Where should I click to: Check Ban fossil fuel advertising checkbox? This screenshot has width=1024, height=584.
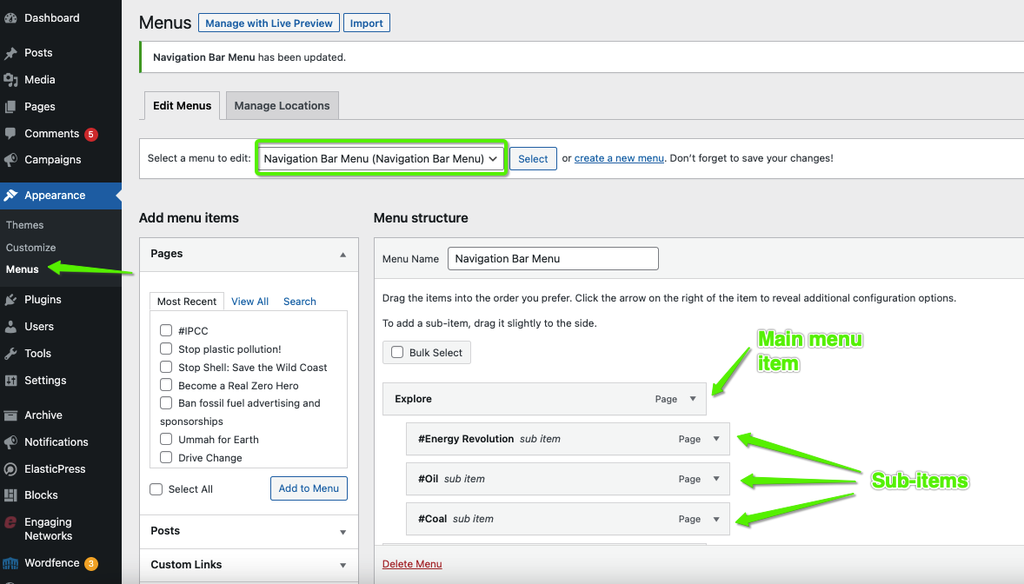166,403
